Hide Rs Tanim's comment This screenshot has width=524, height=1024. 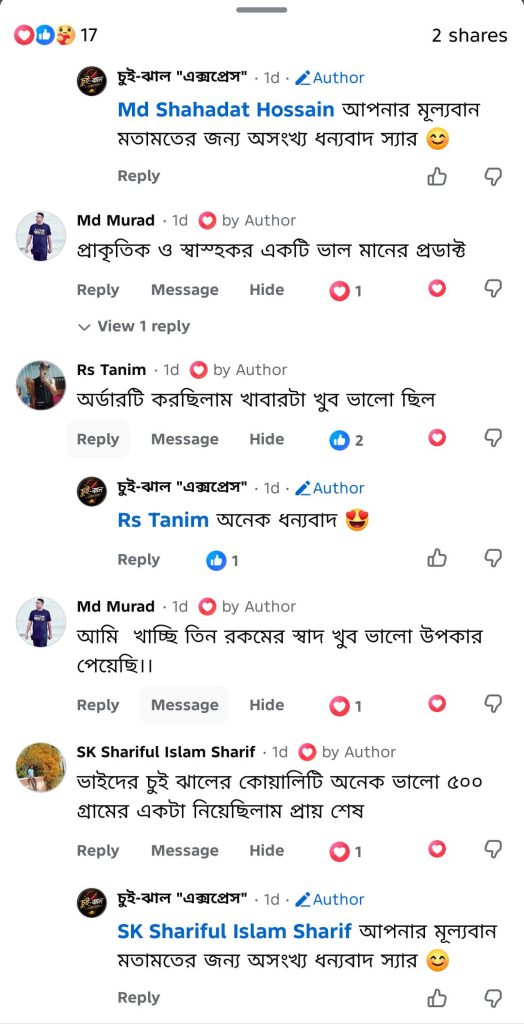[x=267, y=440]
